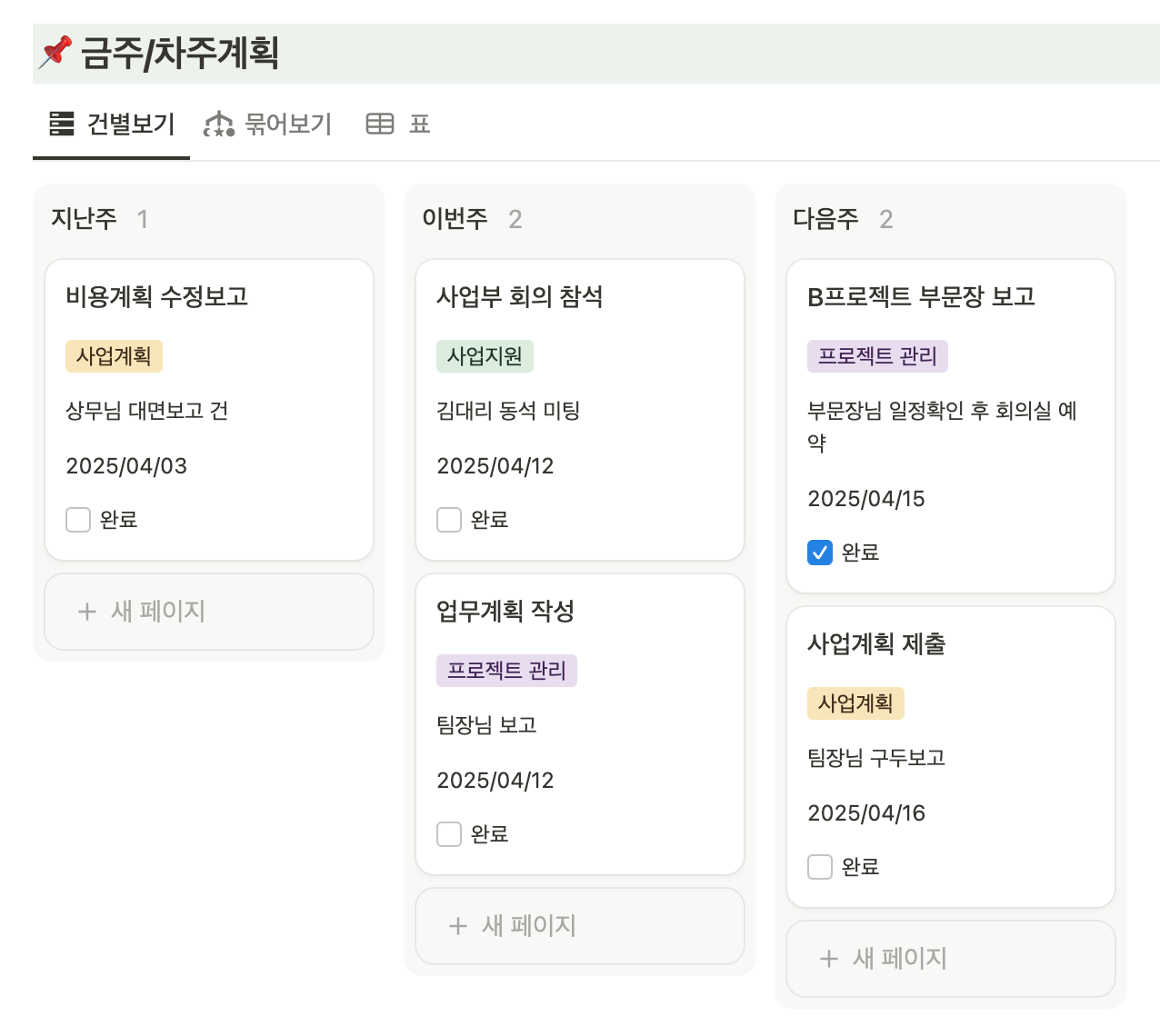Screen dimensions: 1160x1036
Task: Open the 업무계획 작성 card title
Action: click(x=505, y=611)
